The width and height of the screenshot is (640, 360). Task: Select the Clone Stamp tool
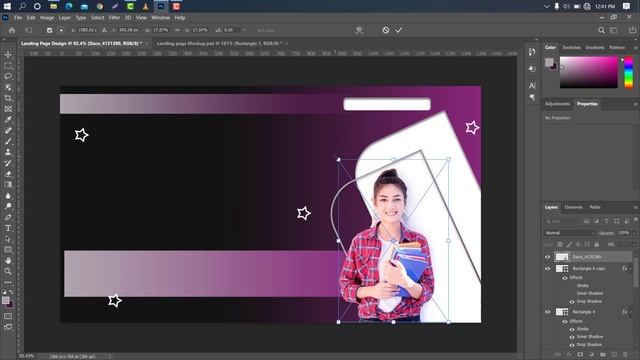(8, 152)
